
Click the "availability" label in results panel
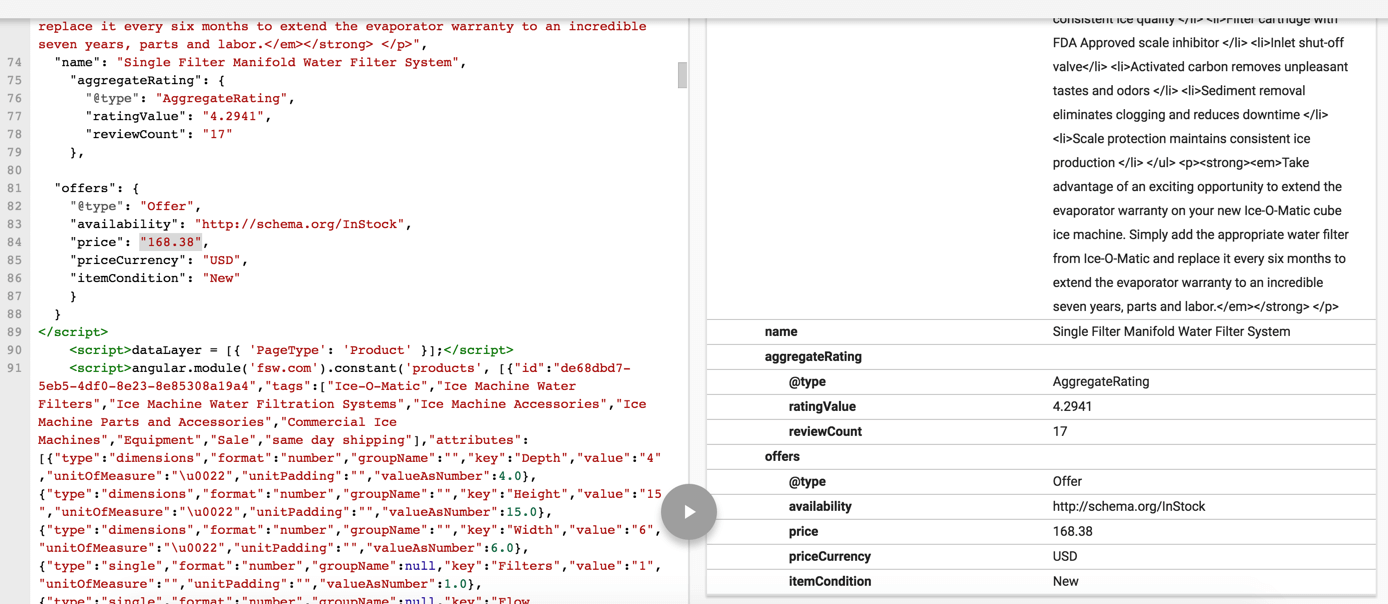pyautogui.click(x=820, y=507)
